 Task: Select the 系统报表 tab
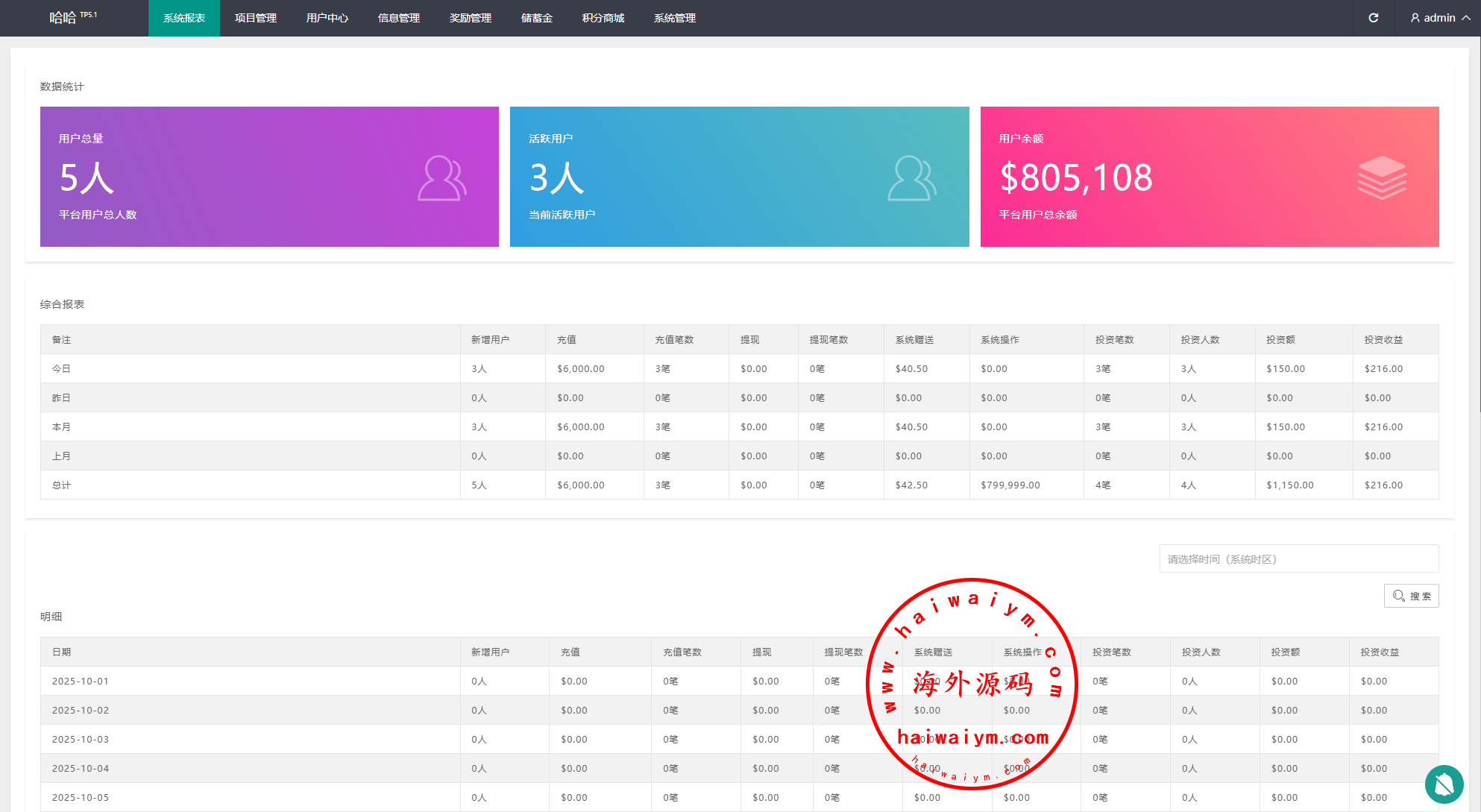(184, 18)
